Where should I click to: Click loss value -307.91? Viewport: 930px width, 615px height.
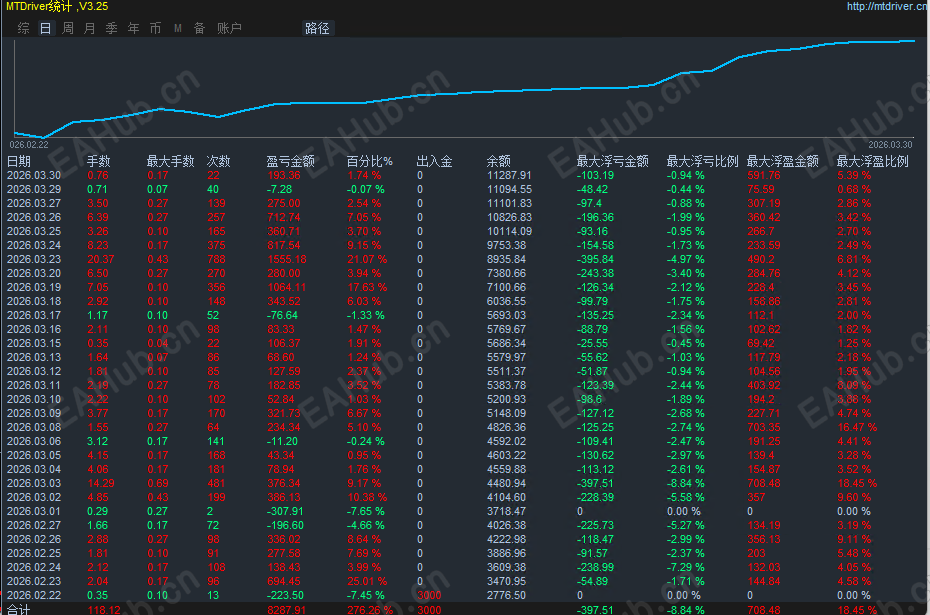tap(285, 511)
